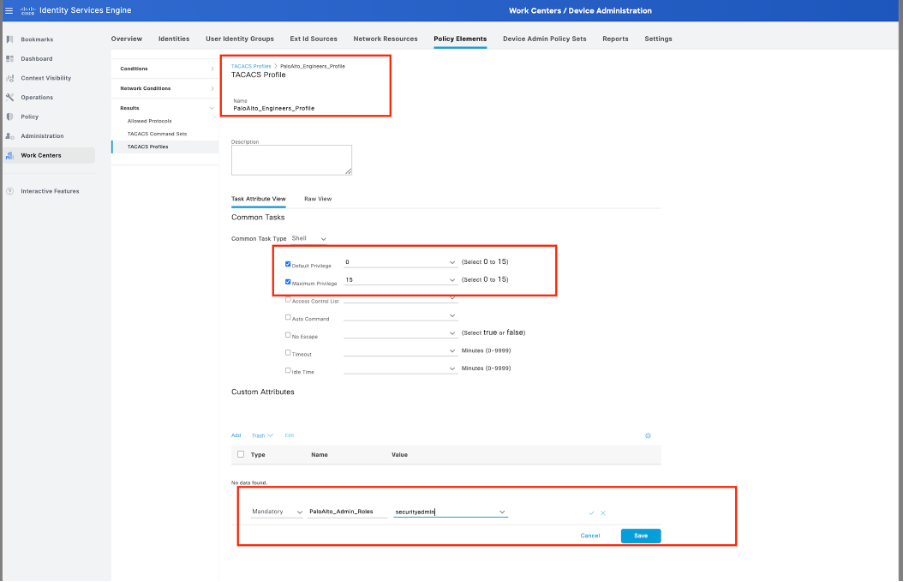Go to the Network Resources tab

coord(385,39)
